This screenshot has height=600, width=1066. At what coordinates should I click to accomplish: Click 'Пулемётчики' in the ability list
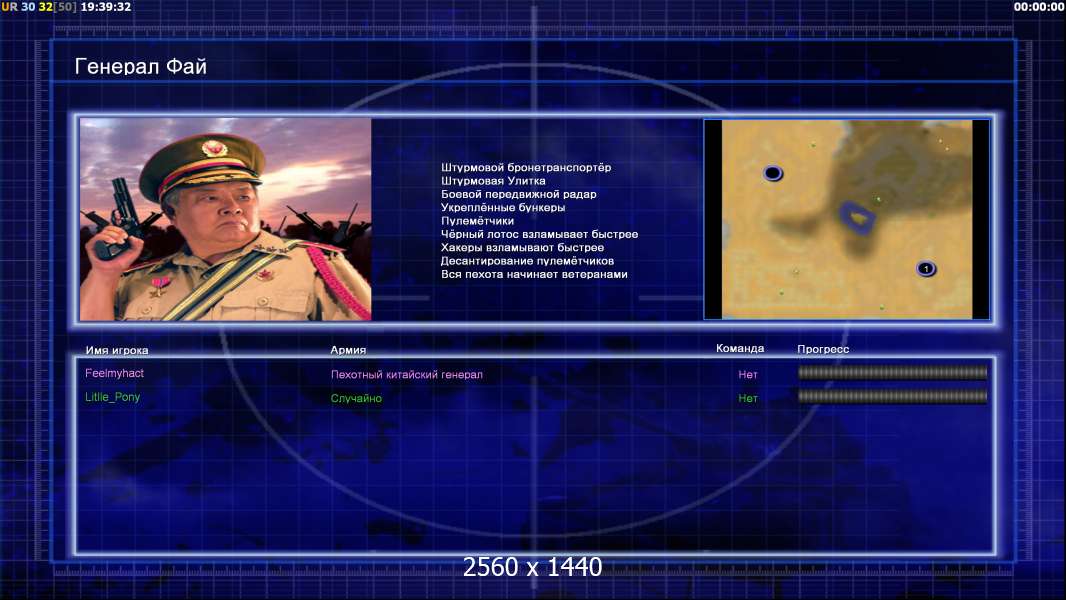coord(477,221)
